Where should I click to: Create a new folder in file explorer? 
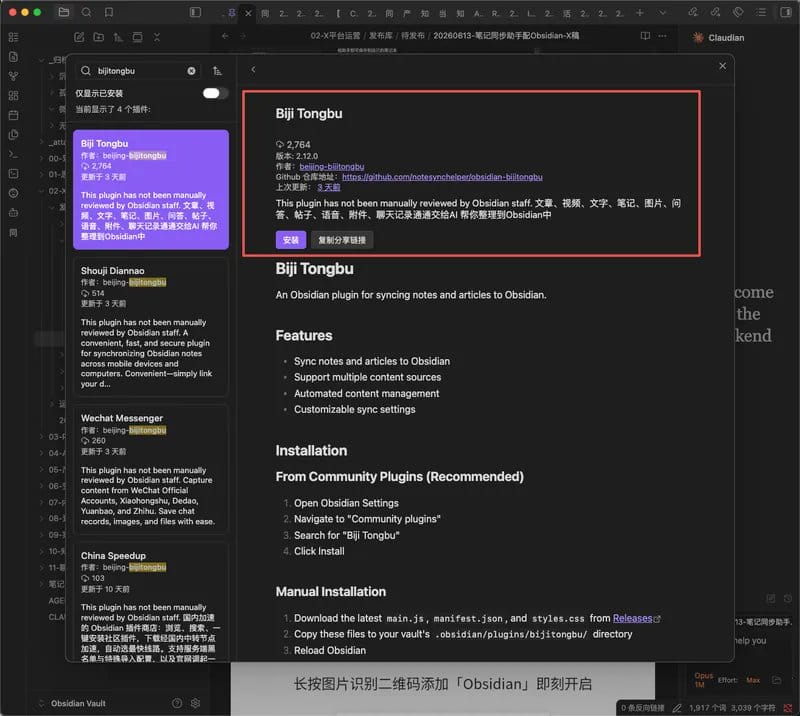pyautogui.click(x=98, y=37)
